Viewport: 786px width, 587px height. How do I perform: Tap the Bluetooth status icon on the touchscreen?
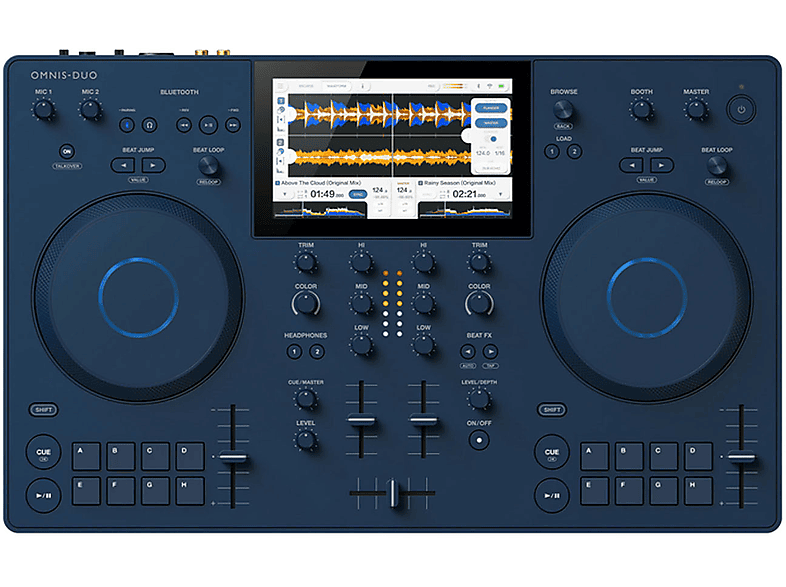click(478, 86)
